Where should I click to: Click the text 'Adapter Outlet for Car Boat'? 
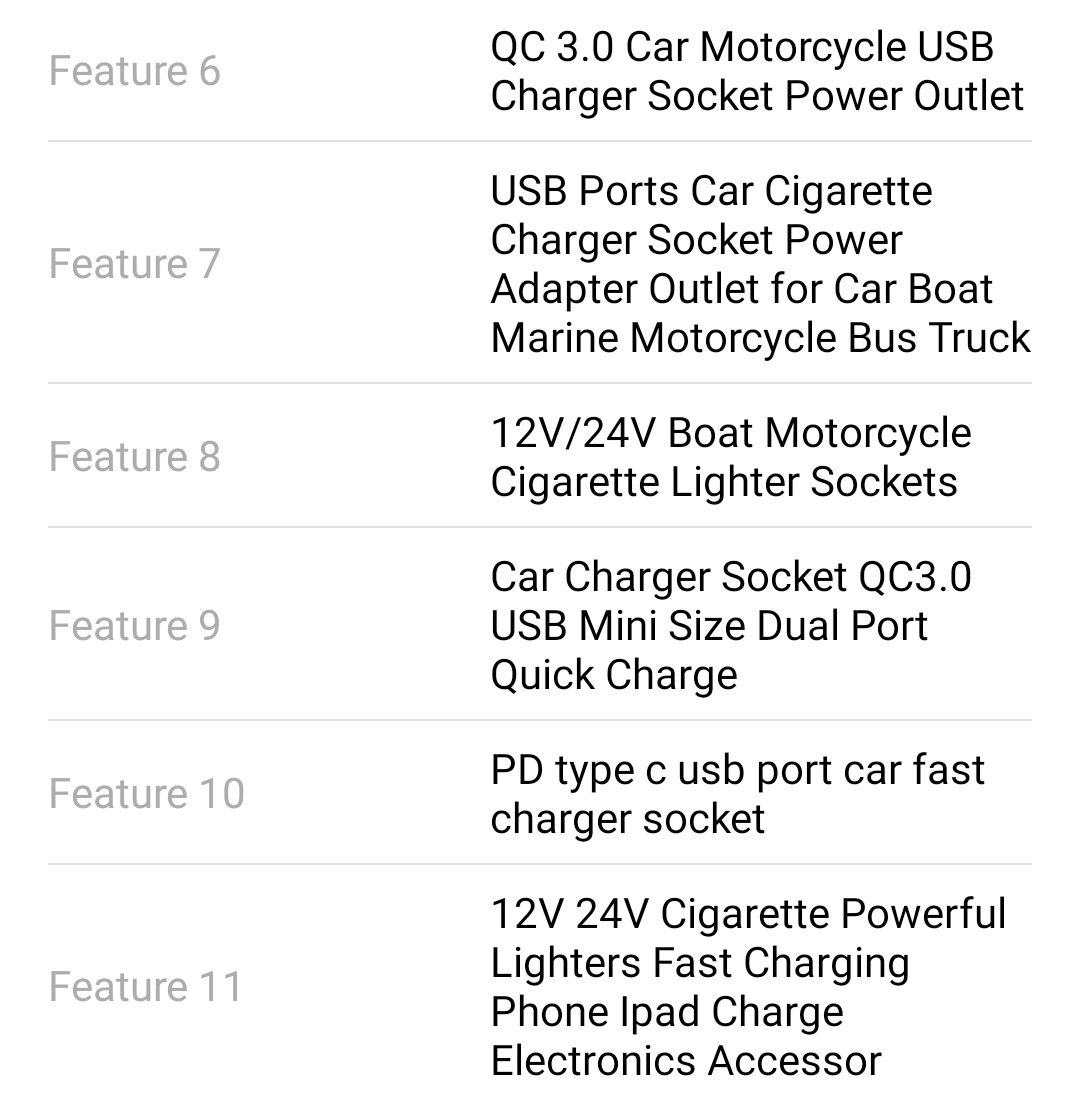(x=742, y=288)
